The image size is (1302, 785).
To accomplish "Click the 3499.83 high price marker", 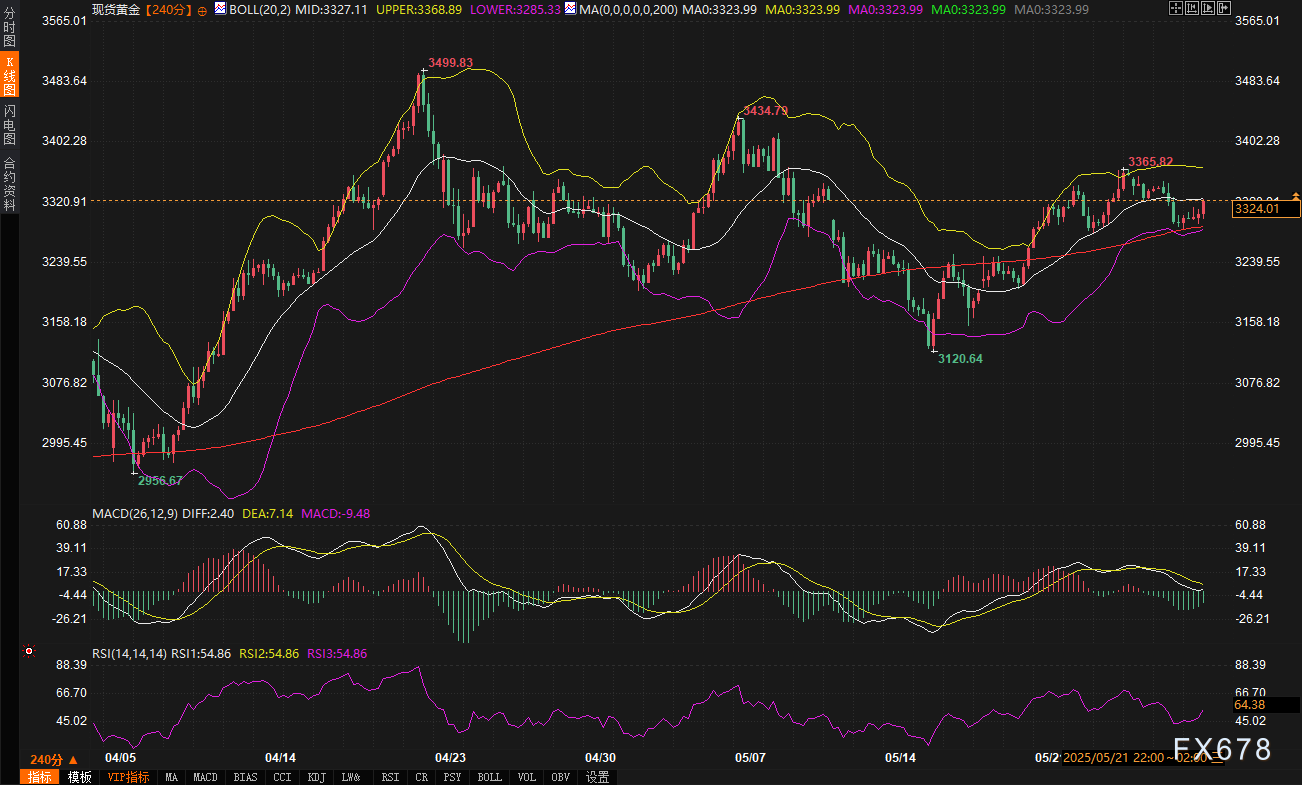I will [x=449, y=63].
